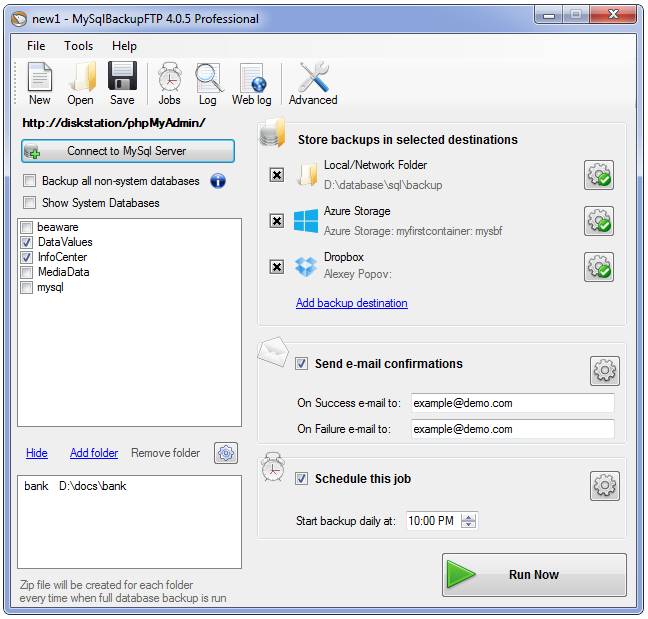Uncheck the DataValues database

click(x=26, y=242)
